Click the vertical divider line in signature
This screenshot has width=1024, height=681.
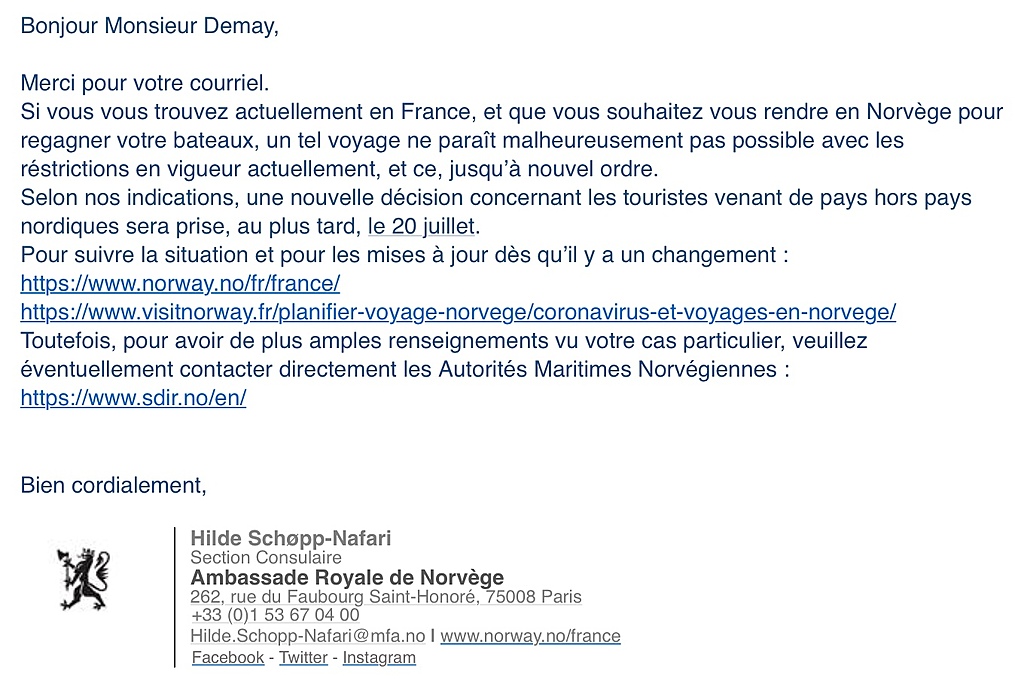coord(174,597)
